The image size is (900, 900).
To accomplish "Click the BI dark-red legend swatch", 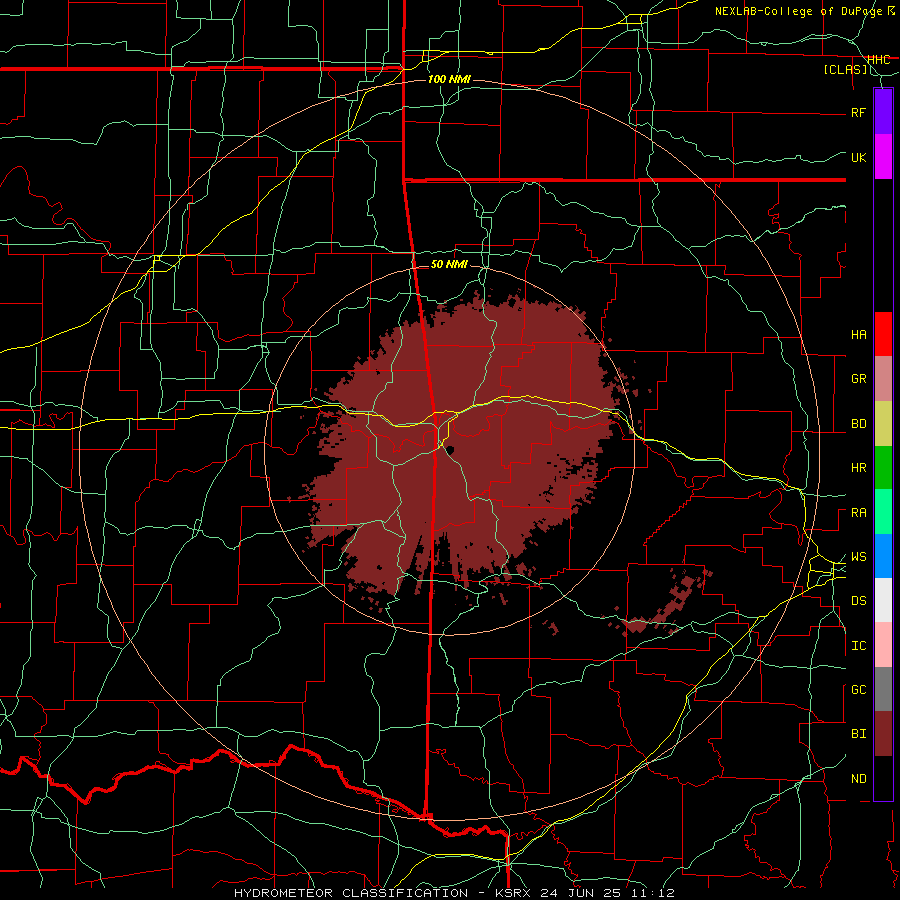I will [x=883, y=734].
